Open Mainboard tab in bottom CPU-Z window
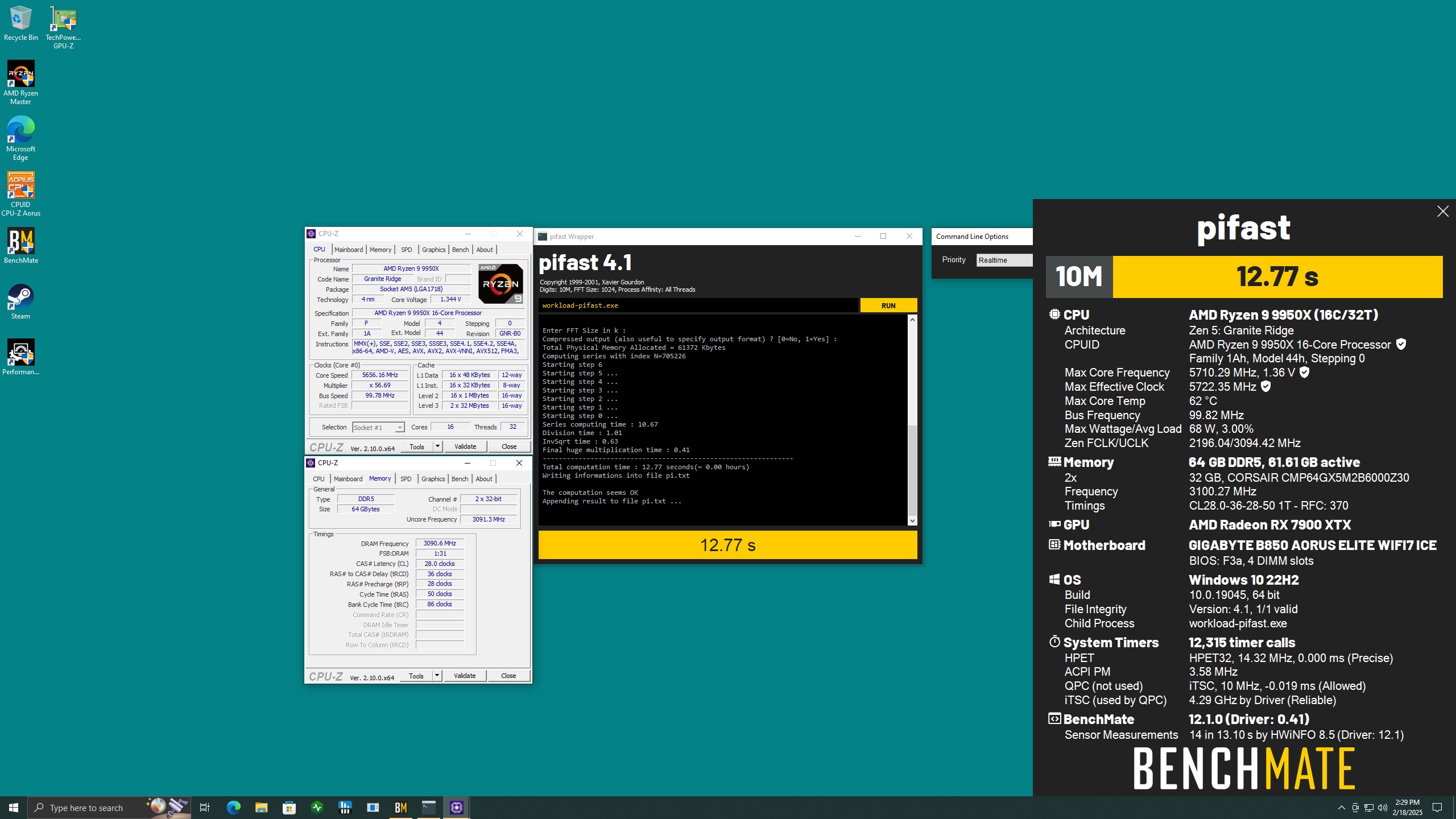This screenshot has width=1456, height=819. [x=348, y=479]
